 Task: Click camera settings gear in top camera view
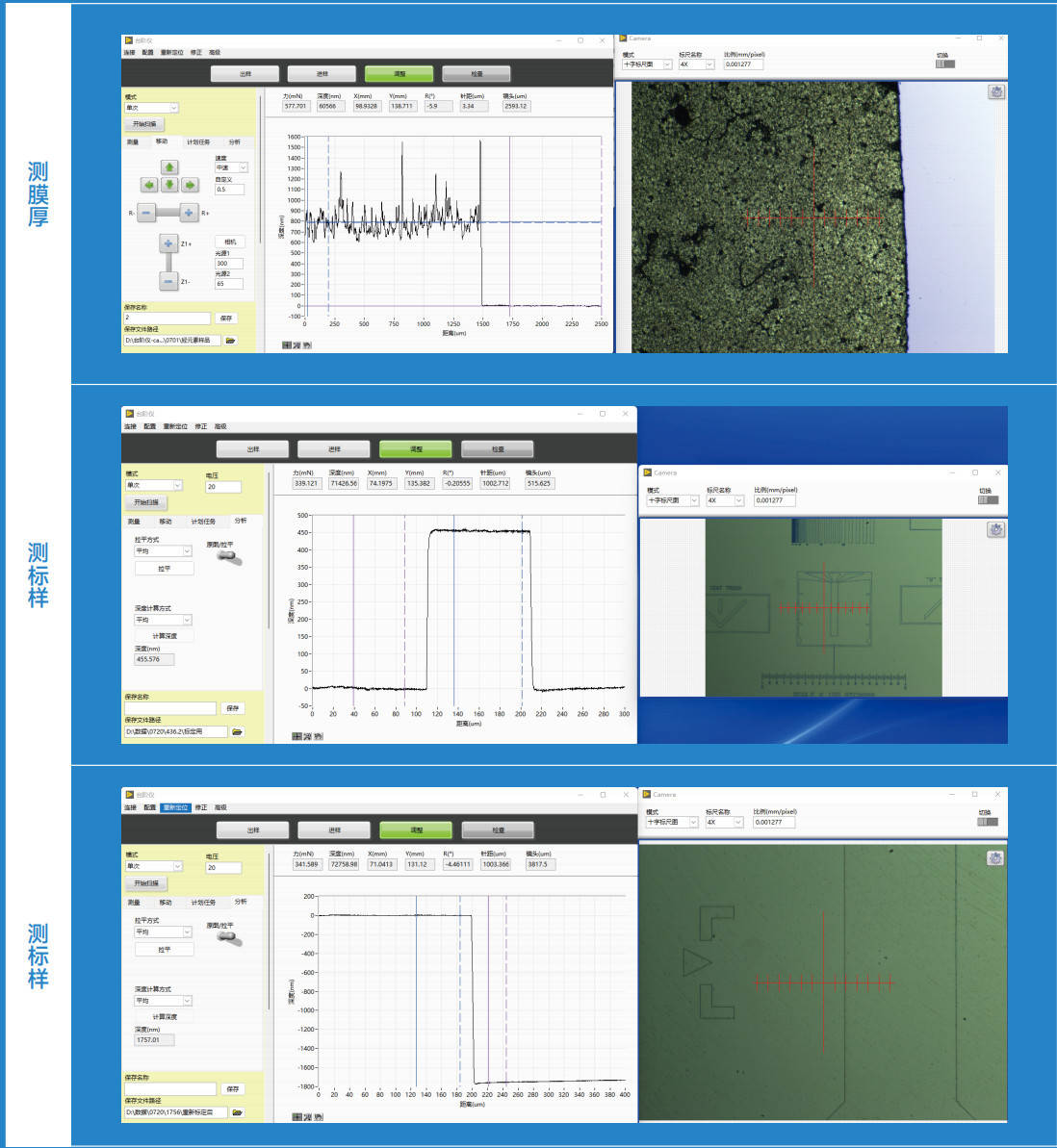pyautogui.click(x=996, y=92)
